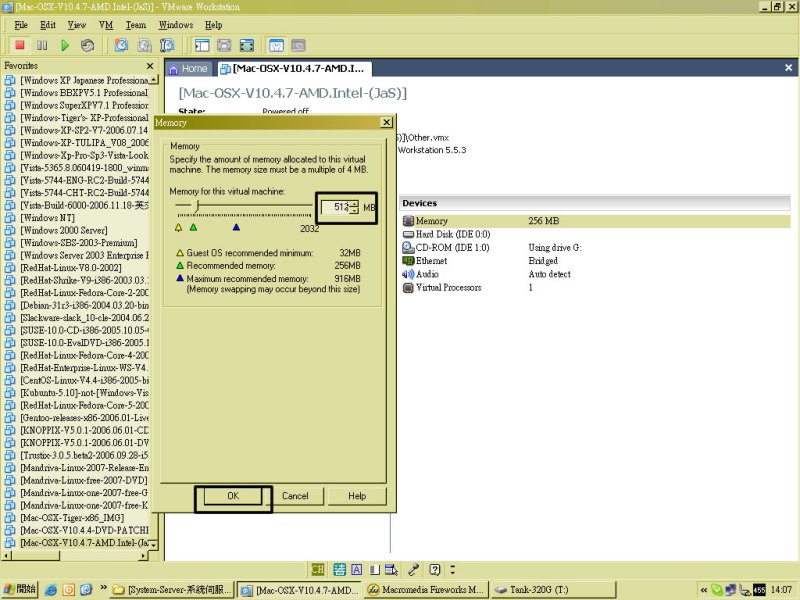The height and width of the screenshot is (600, 800).
Task: Decrease memory value with spinner down arrow
Action: tap(354, 210)
